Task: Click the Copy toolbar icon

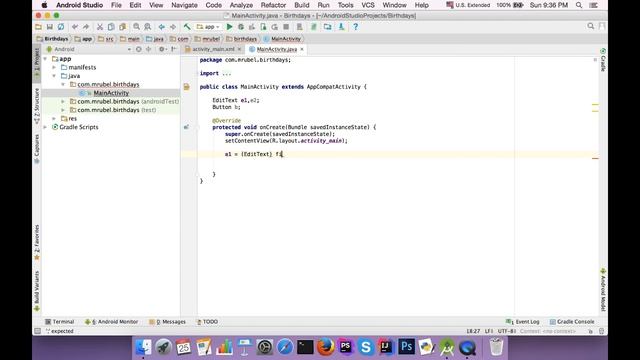Action: click(x=111, y=27)
